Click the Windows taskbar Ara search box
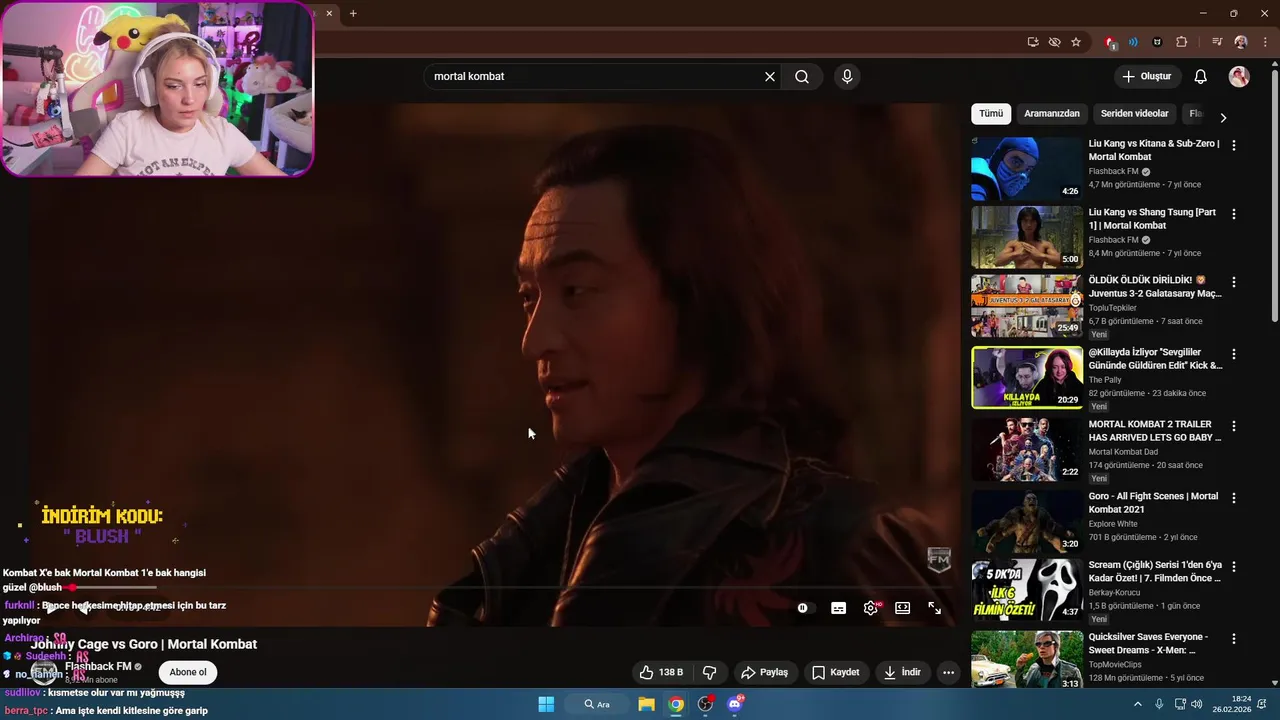This screenshot has width=1280, height=720. click(598, 704)
